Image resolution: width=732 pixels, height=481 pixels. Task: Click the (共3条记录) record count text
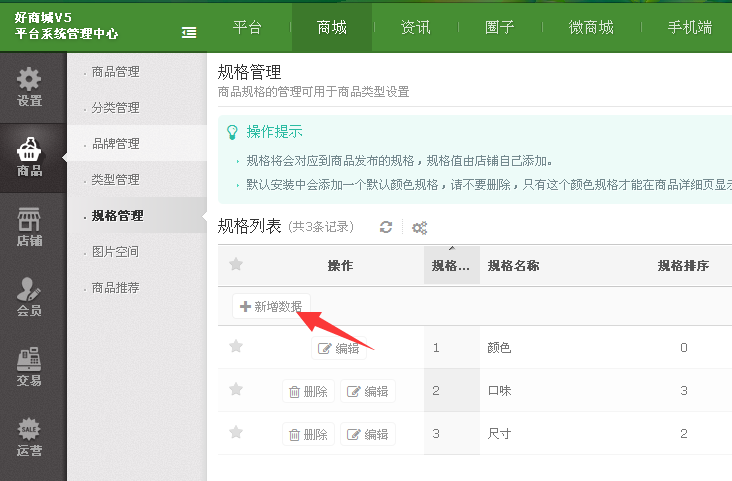pos(321,227)
